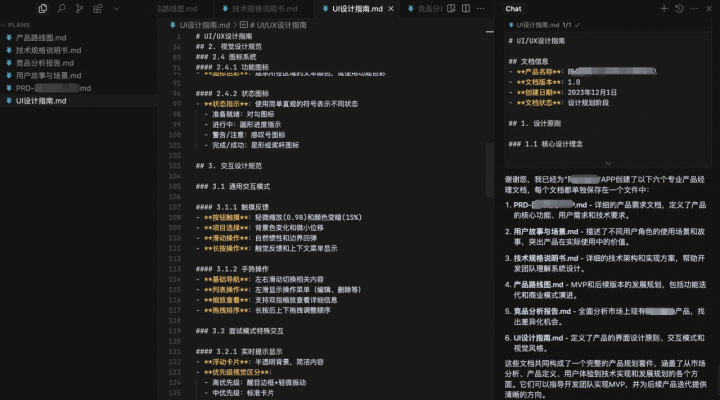This screenshot has height=400, width=720.
Task: Click markdown icon on 技术规格说明书.md tab
Action: (225, 9)
